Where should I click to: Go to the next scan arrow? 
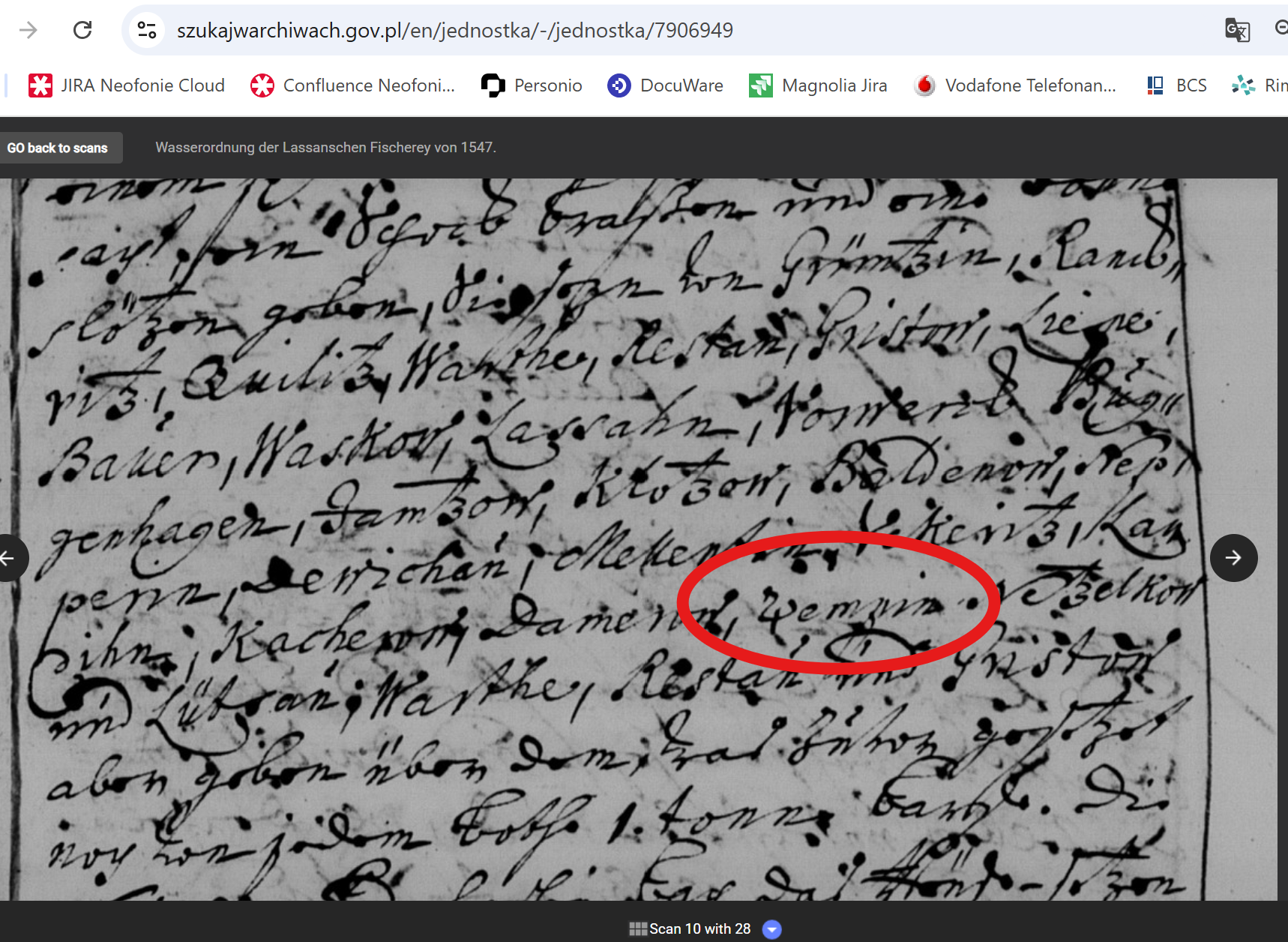(x=1233, y=558)
